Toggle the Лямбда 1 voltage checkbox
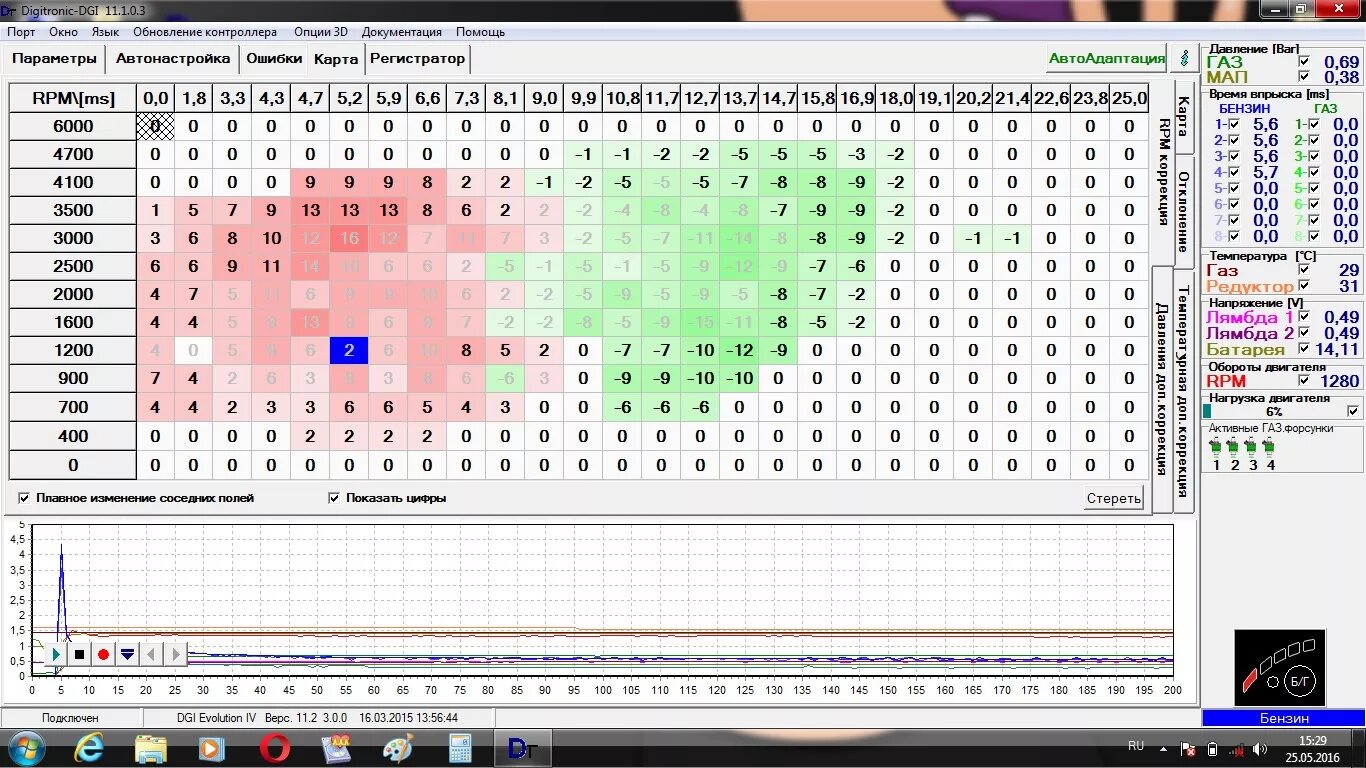The height and width of the screenshot is (768, 1366). pyautogui.click(x=1303, y=318)
